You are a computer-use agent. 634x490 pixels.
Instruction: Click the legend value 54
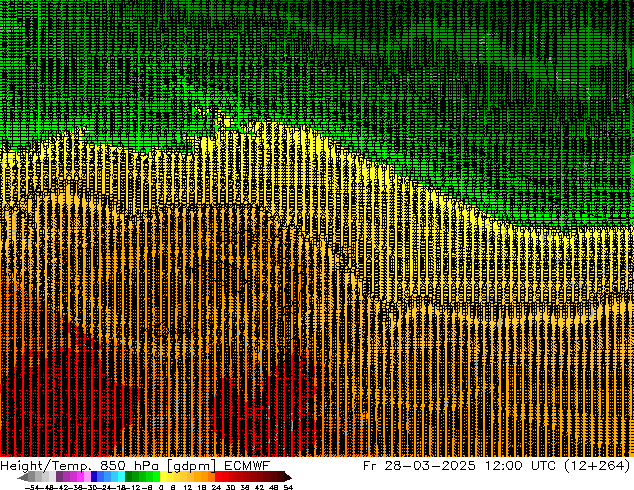pyautogui.click(x=288, y=488)
